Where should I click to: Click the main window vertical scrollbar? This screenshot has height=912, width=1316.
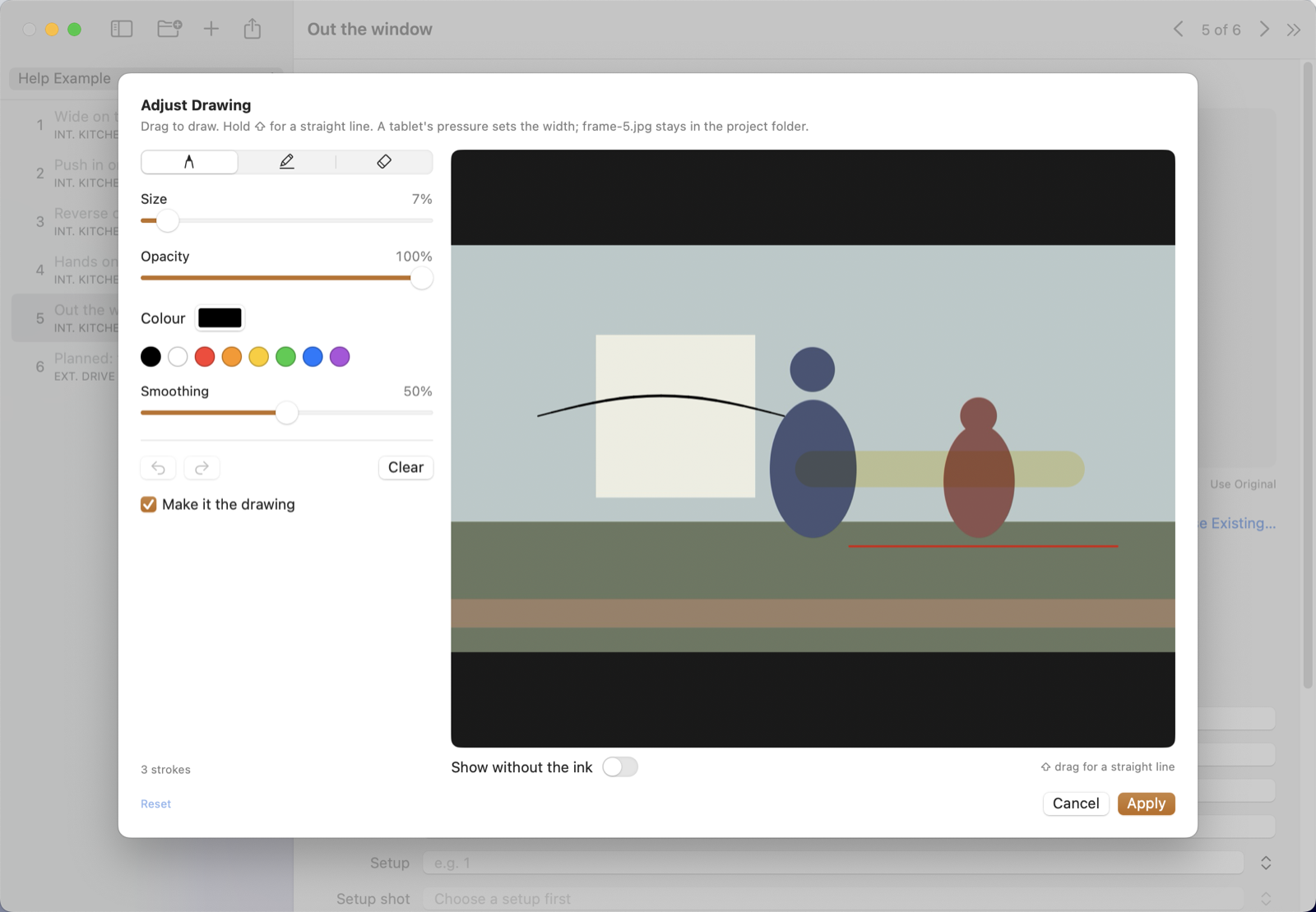coord(1308,375)
